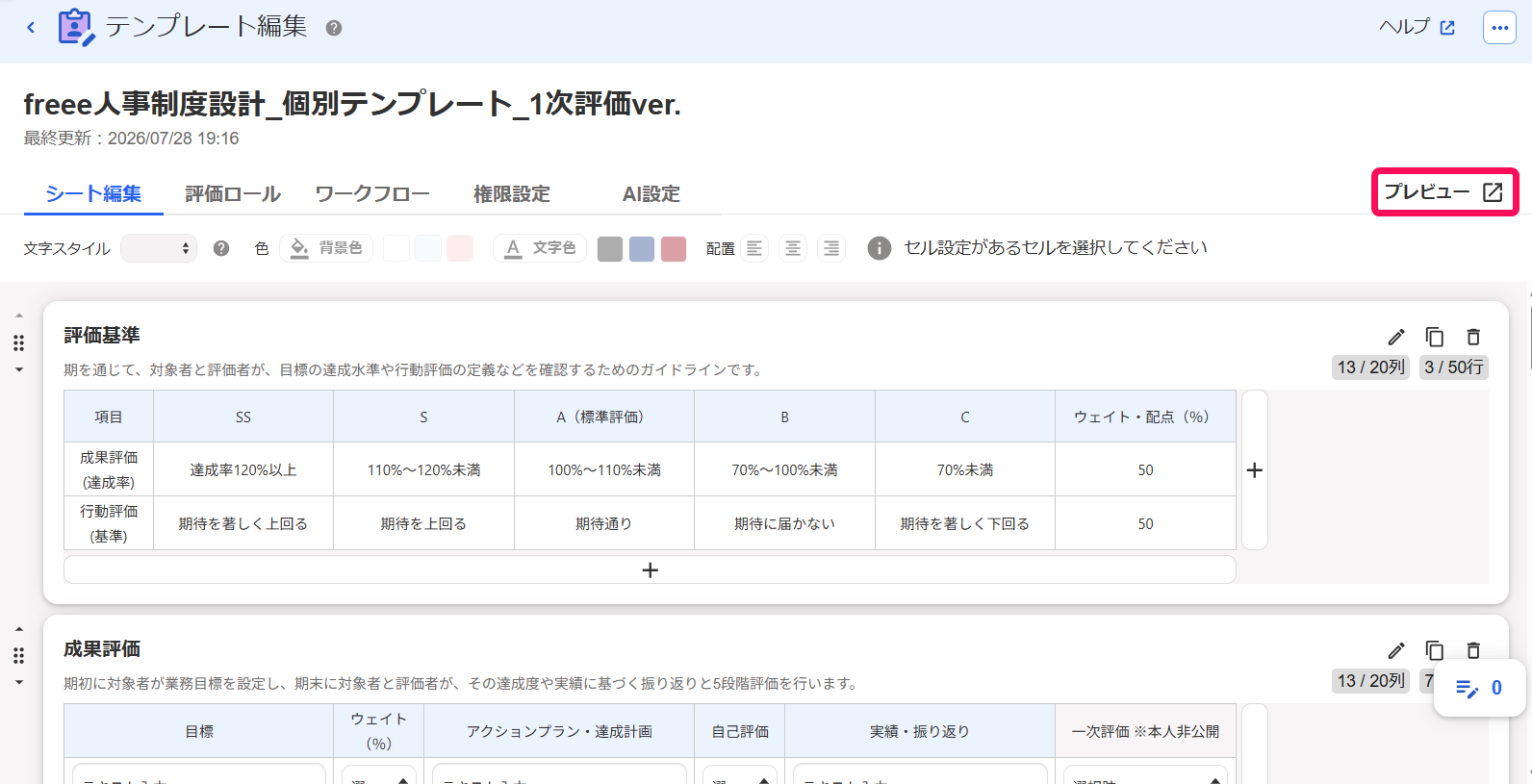1532x784 pixels.
Task: Select the 達成率120%以上 cell
Action: [x=243, y=469]
